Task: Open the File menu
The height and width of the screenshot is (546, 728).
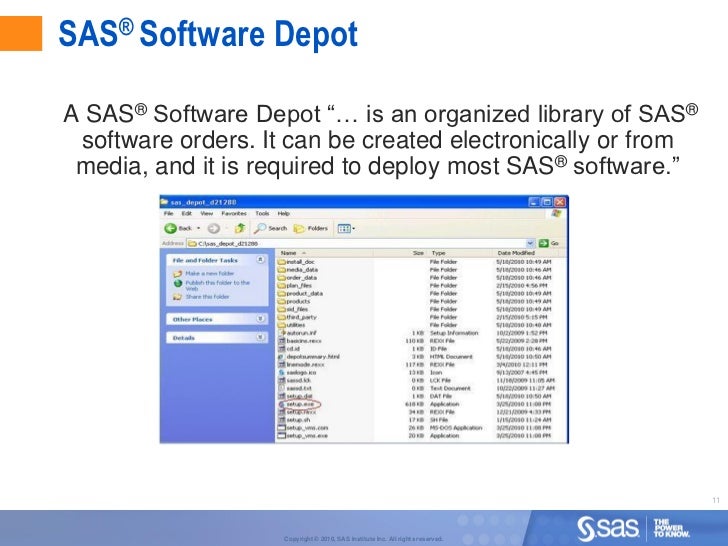Action: 169,214
